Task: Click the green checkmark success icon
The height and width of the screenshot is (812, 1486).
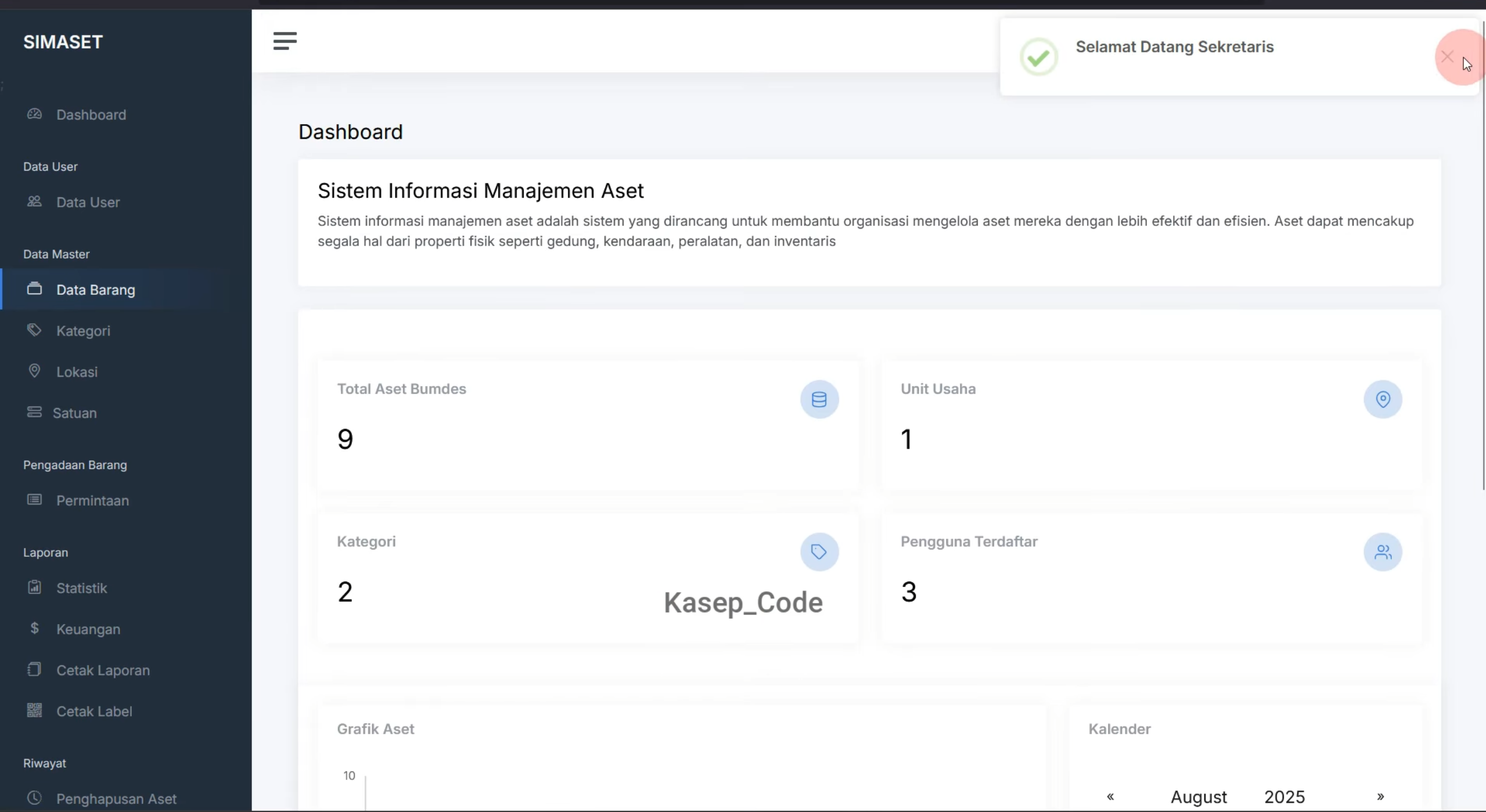Action: (1039, 57)
